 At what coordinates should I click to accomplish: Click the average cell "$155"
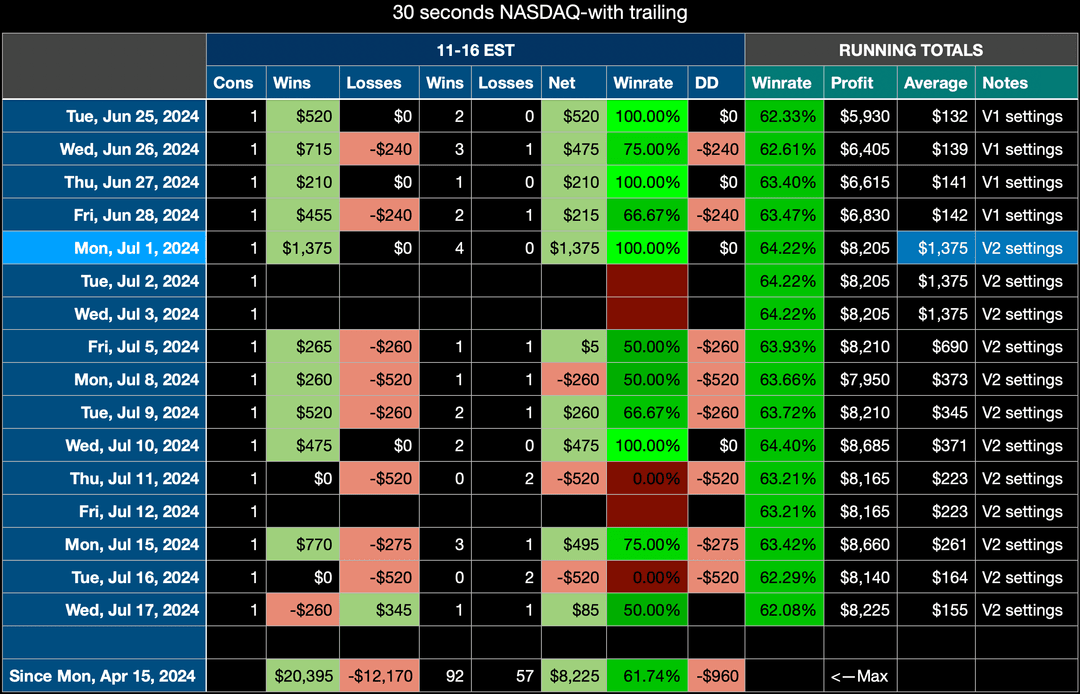coord(936,610)
